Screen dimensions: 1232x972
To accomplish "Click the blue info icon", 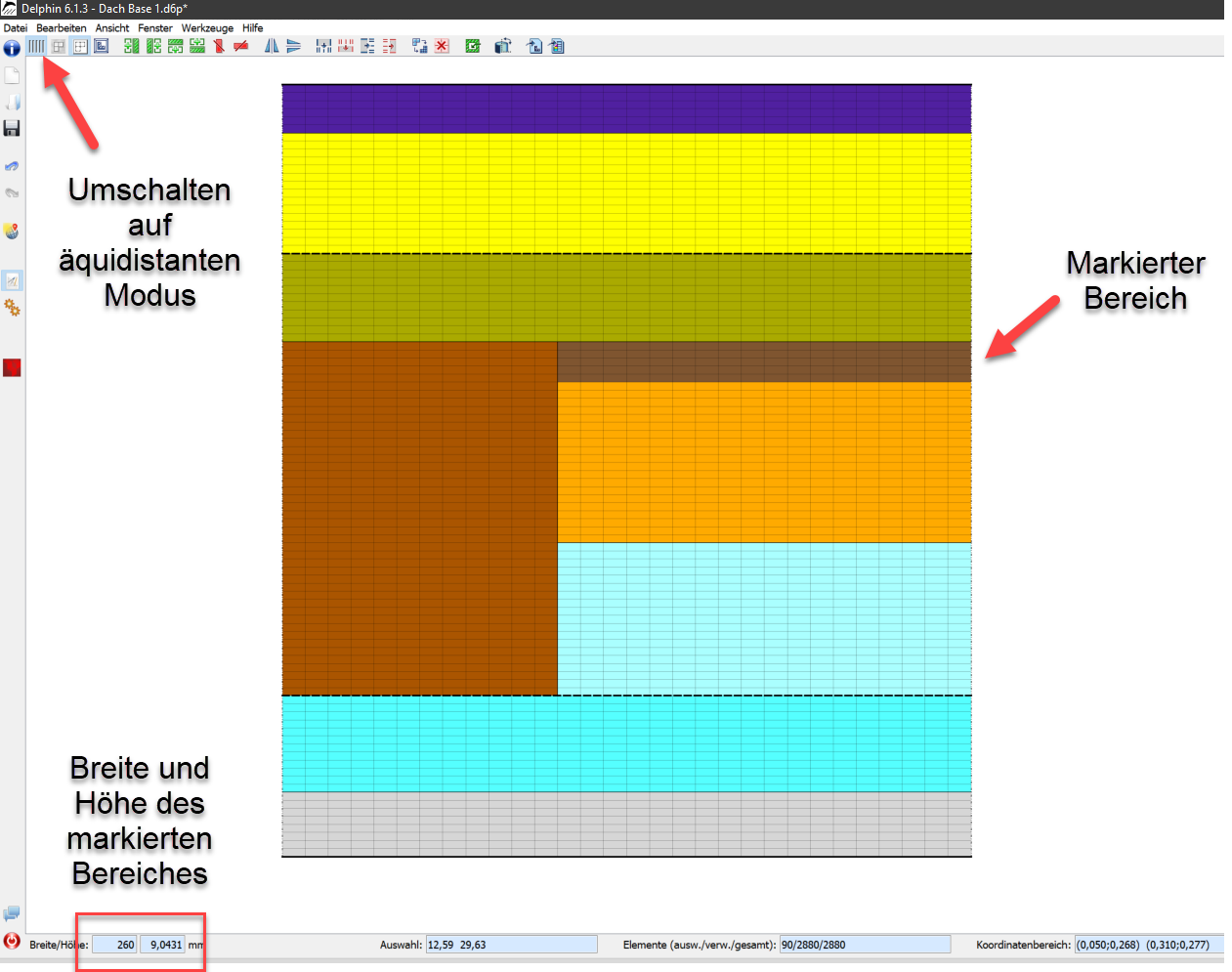I will pos(12,47).
